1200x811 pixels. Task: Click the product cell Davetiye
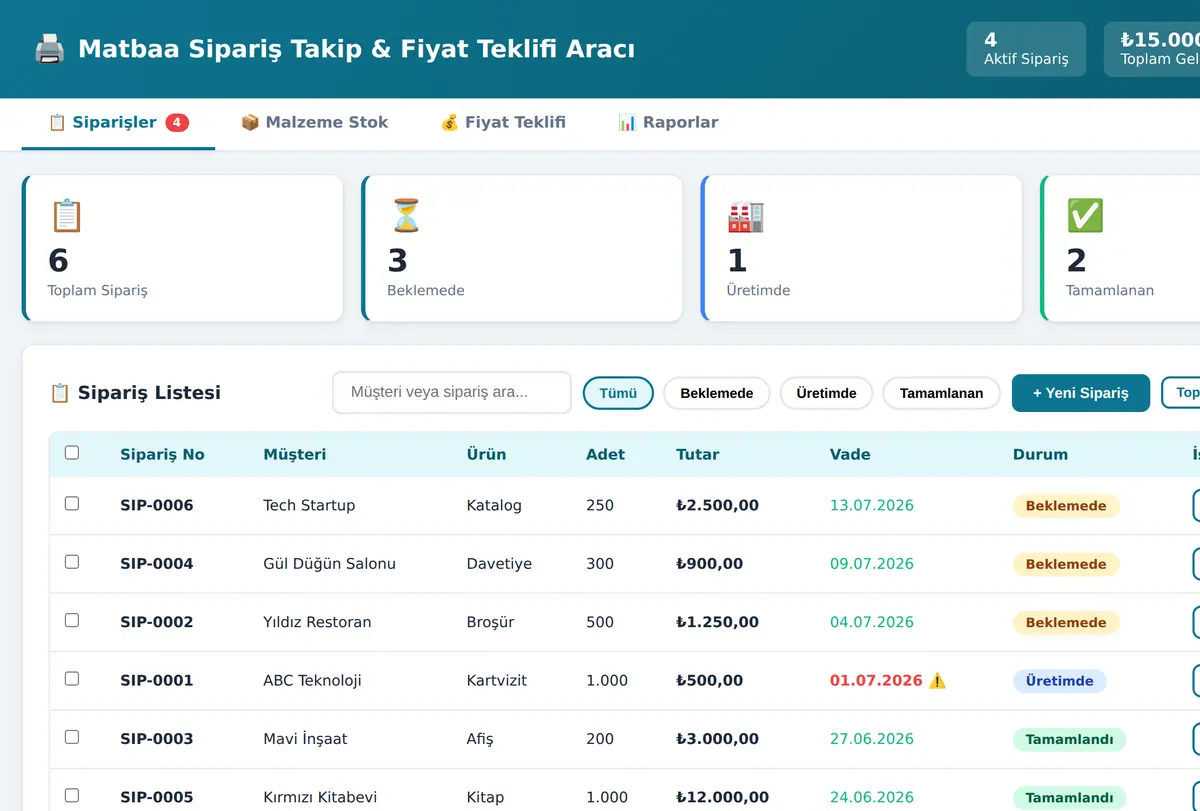coord(499,563)
